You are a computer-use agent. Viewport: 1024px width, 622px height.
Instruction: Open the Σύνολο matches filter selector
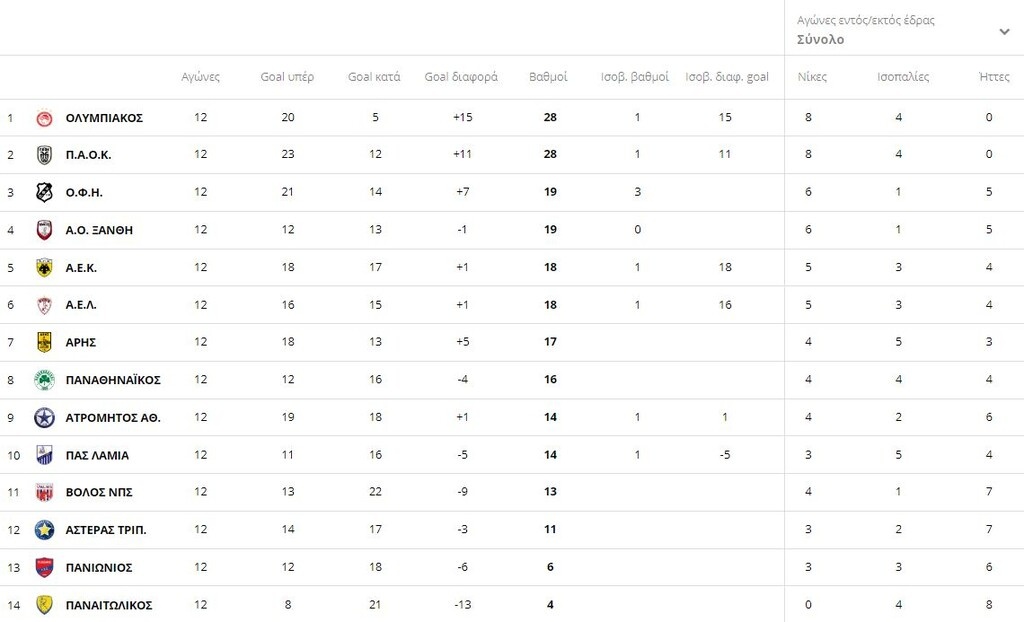coord(820,40)
